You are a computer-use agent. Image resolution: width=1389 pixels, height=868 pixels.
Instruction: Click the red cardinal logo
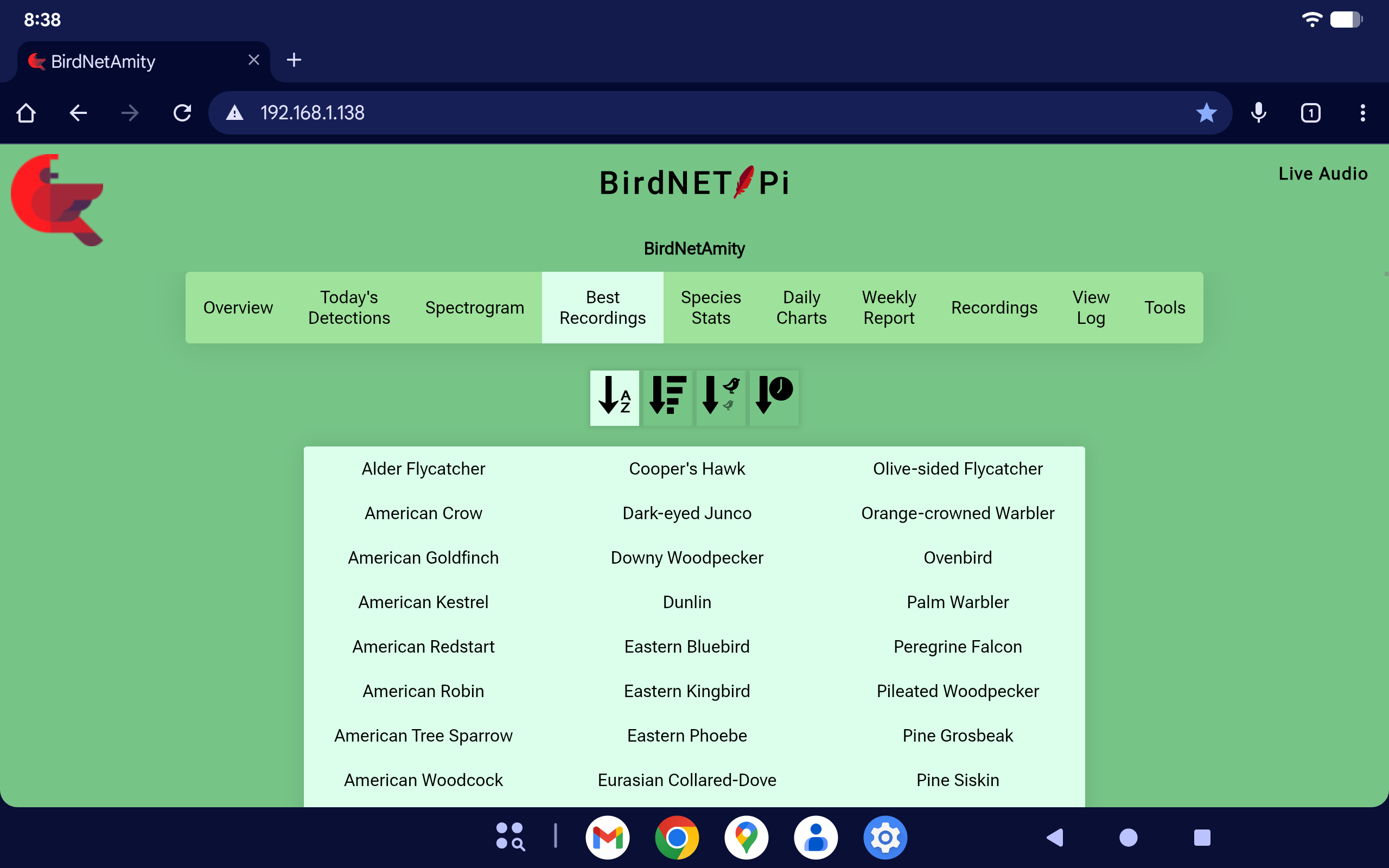[x=58, y=199]
